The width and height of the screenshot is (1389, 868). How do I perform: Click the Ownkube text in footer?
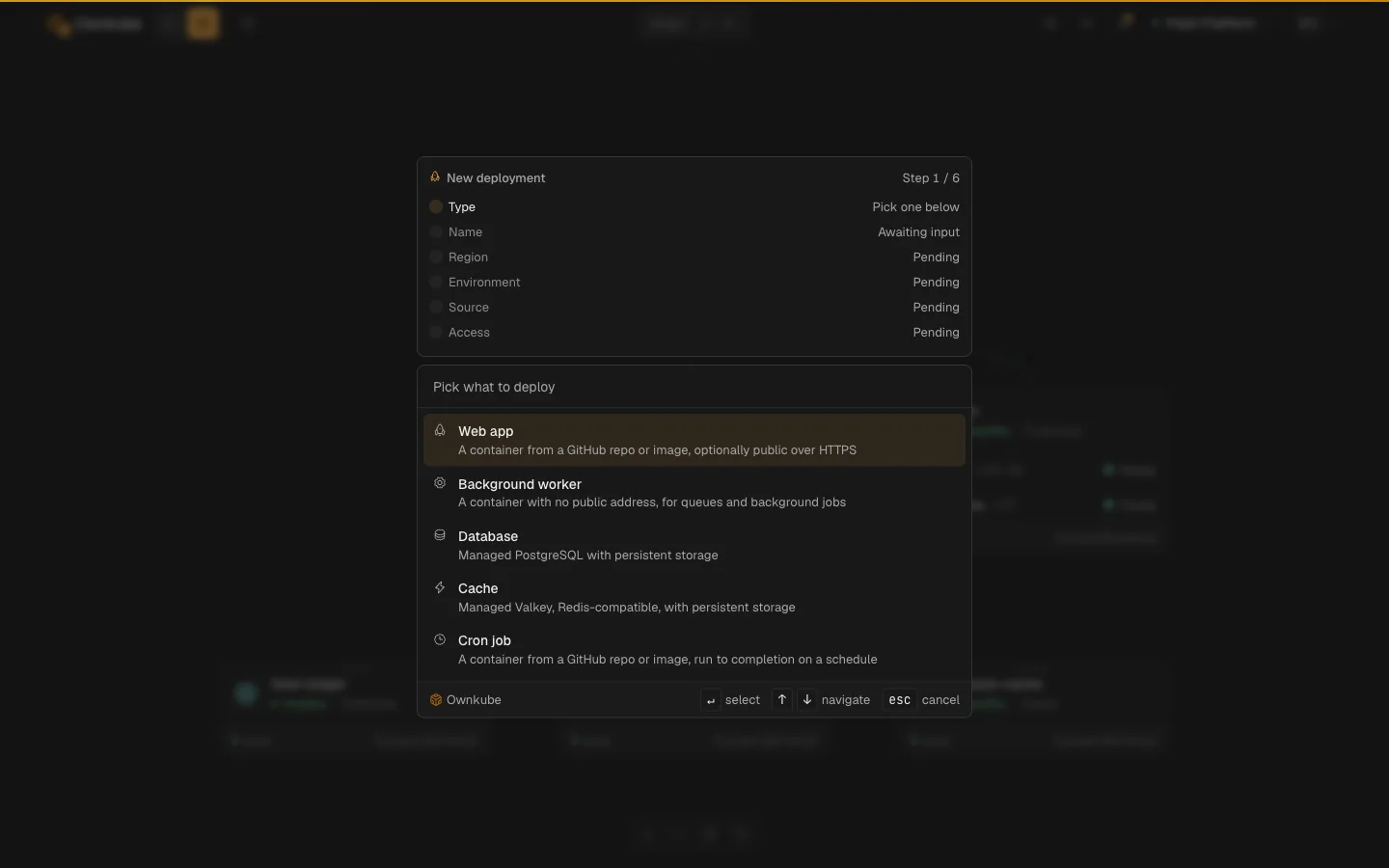[x=474, y=700]
